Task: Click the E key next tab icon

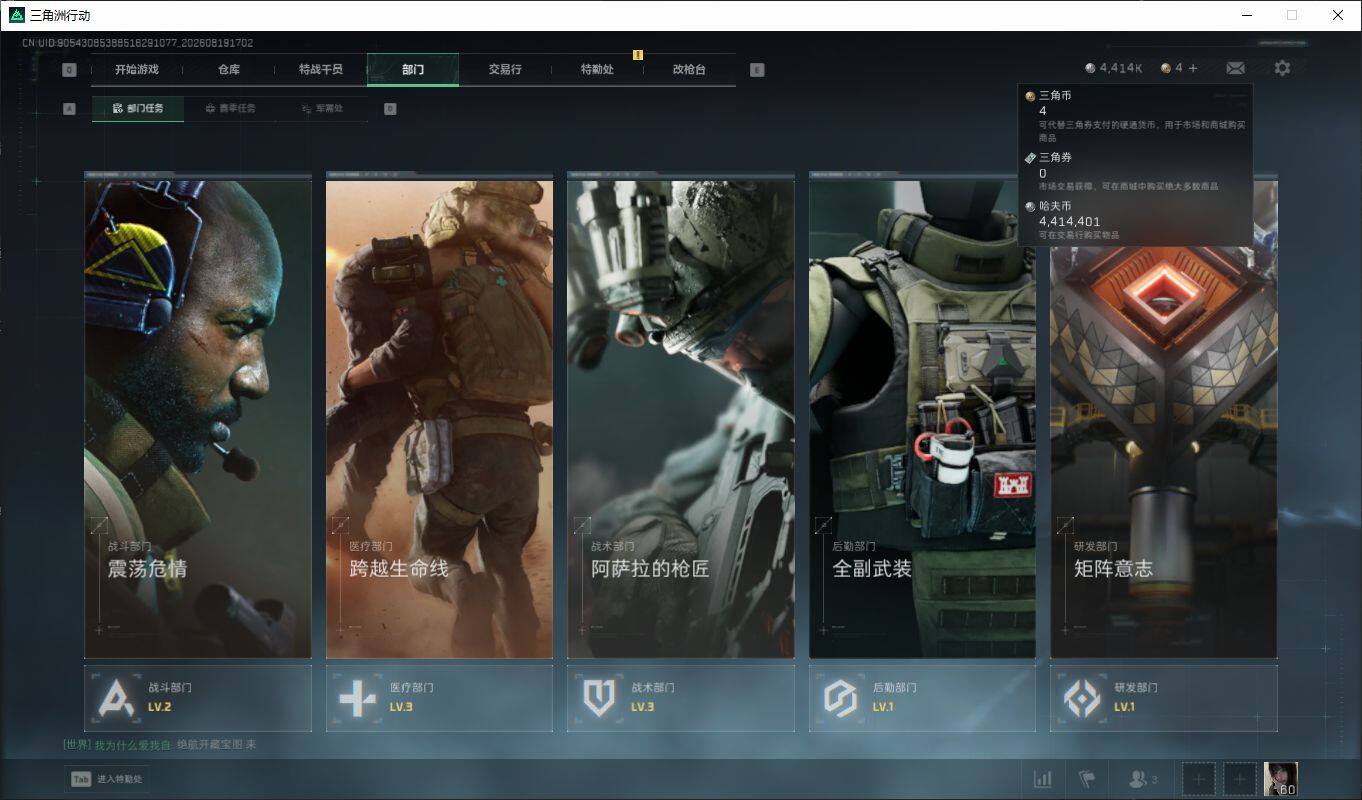Action: [x=757, y=70]
